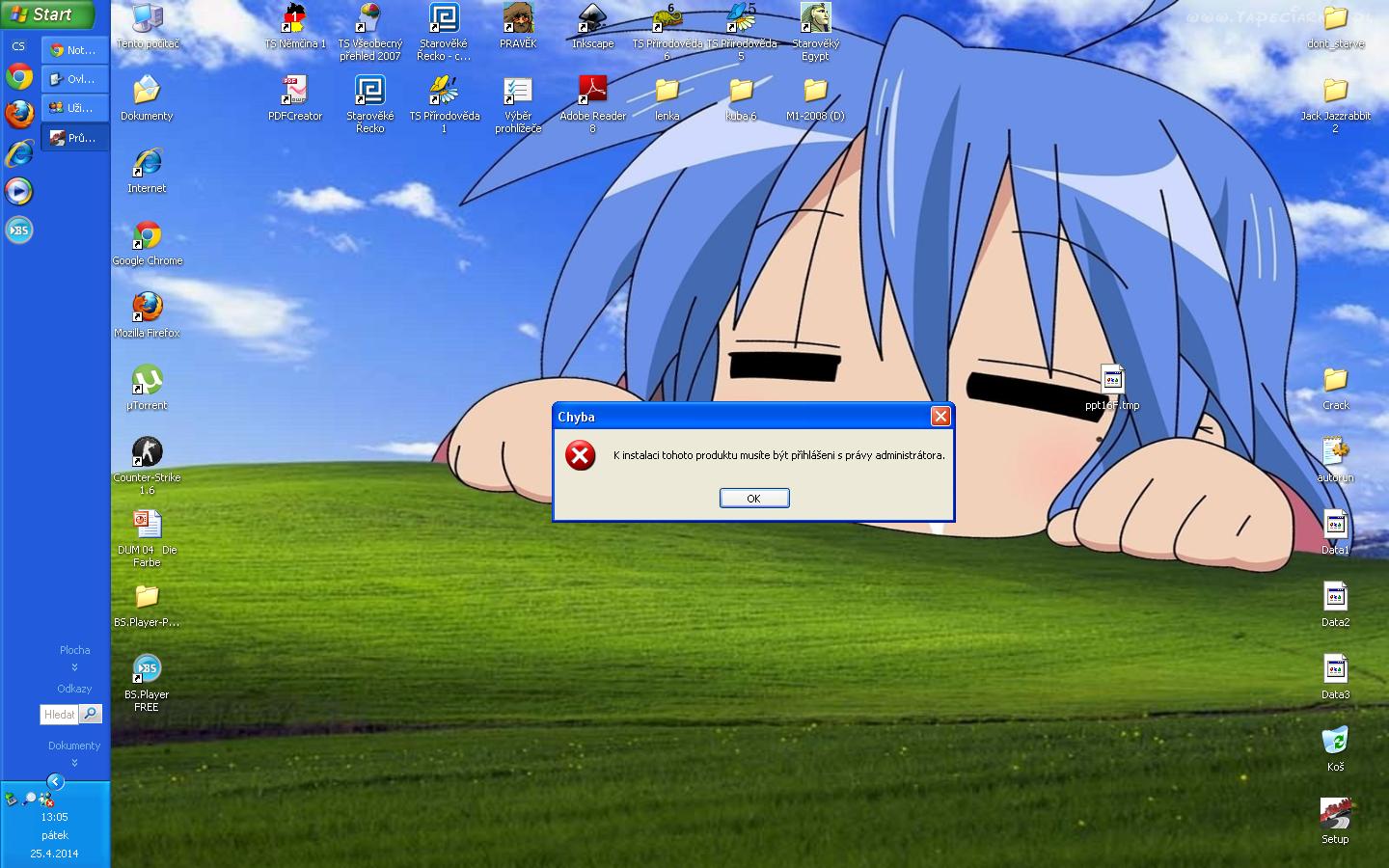Image resolution: width=1389 pixels, height=868 pixels.
Task: Launch Firefox from the quick launch bar
Action: tap(19, 115)
